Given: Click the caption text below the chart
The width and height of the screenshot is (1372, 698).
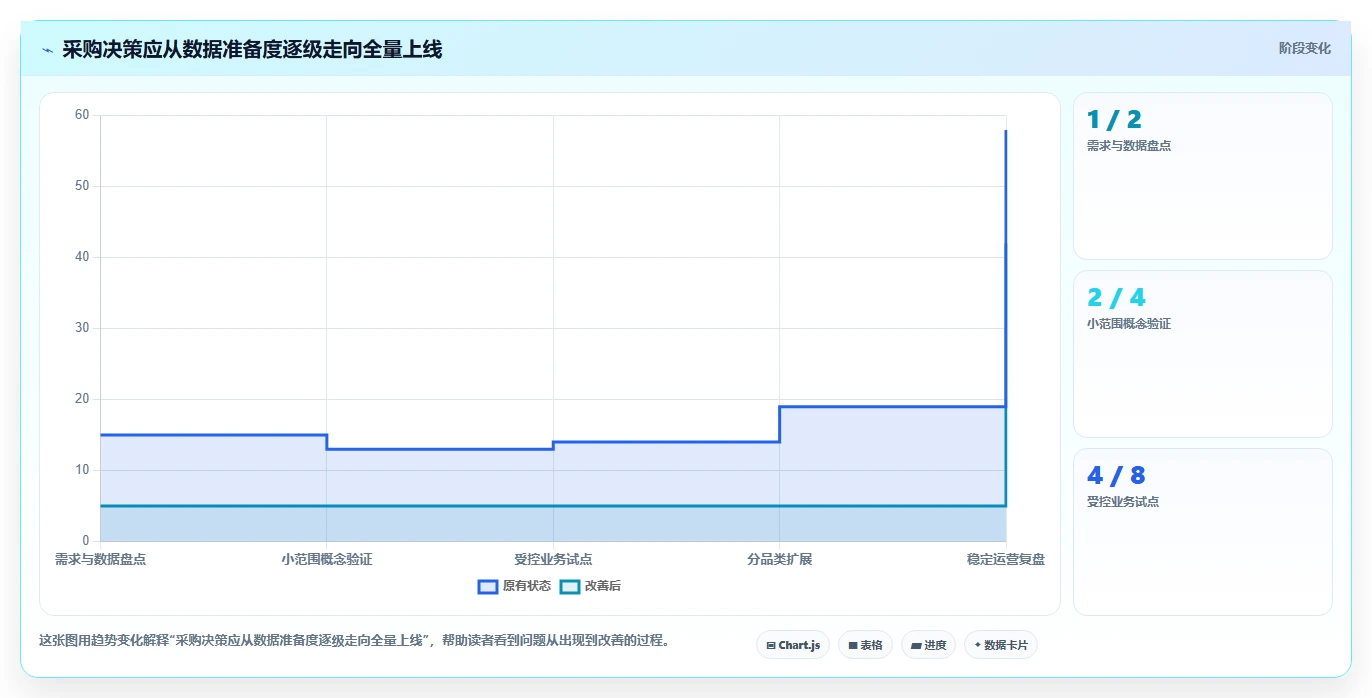Looking at the screenshot, I should pyautogui.click(x=354, y=640).
